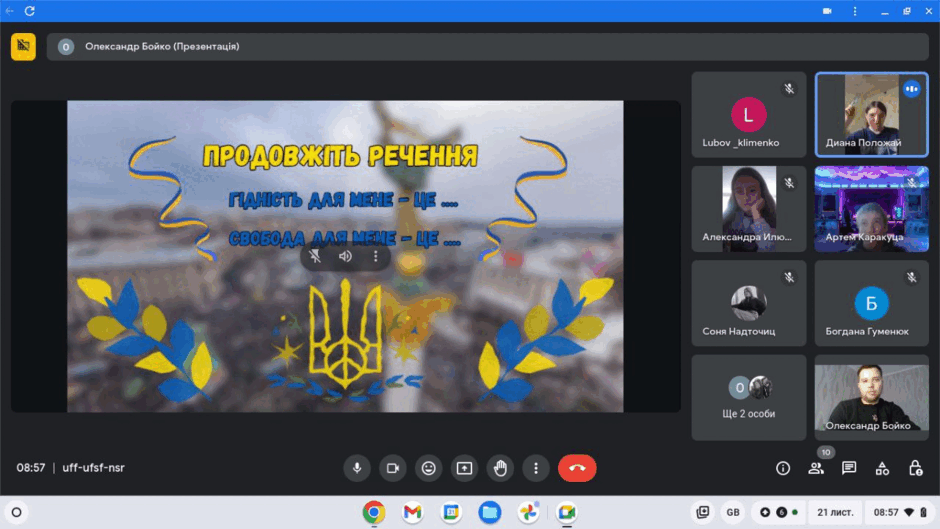Open quick settings at the 08:57 clock
The height and width of the screenshot is (529, 940).
[899, 512]
